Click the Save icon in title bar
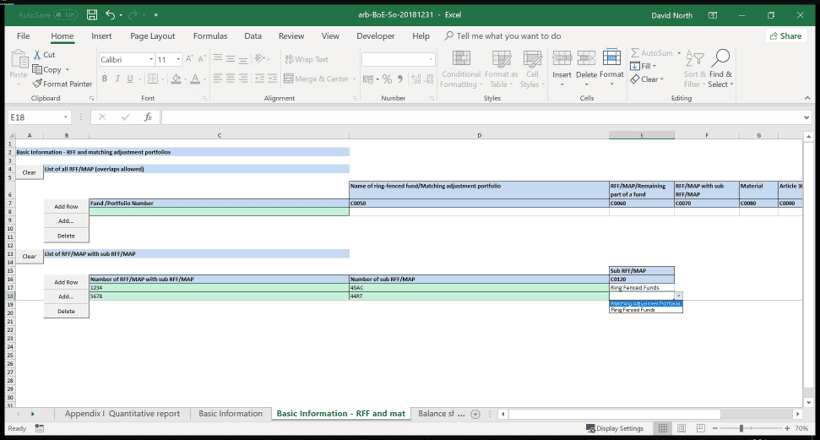The height and width of the screenshot is (440, 820). click(92, 15)
